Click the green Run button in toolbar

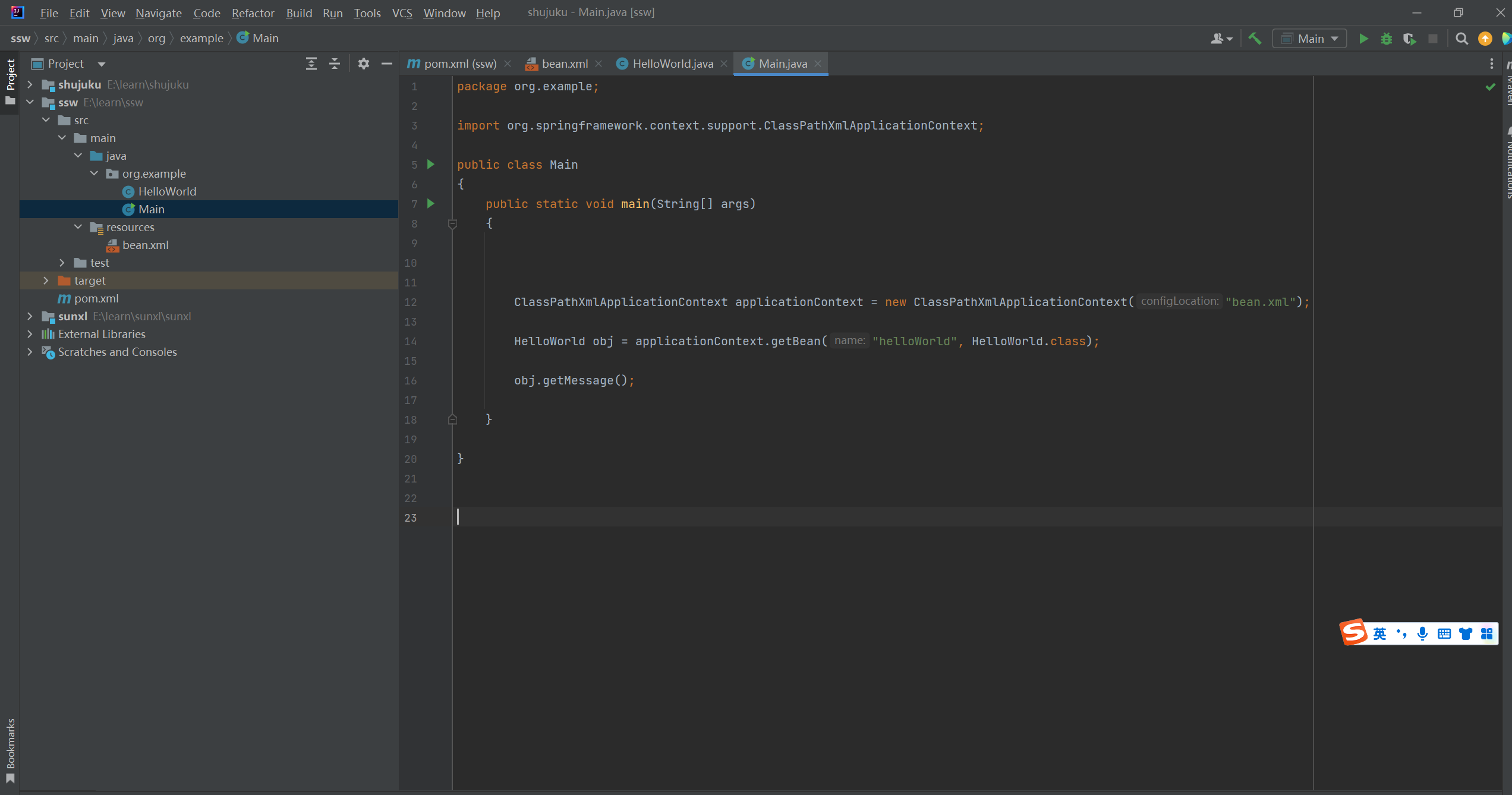pos(1363,39)
